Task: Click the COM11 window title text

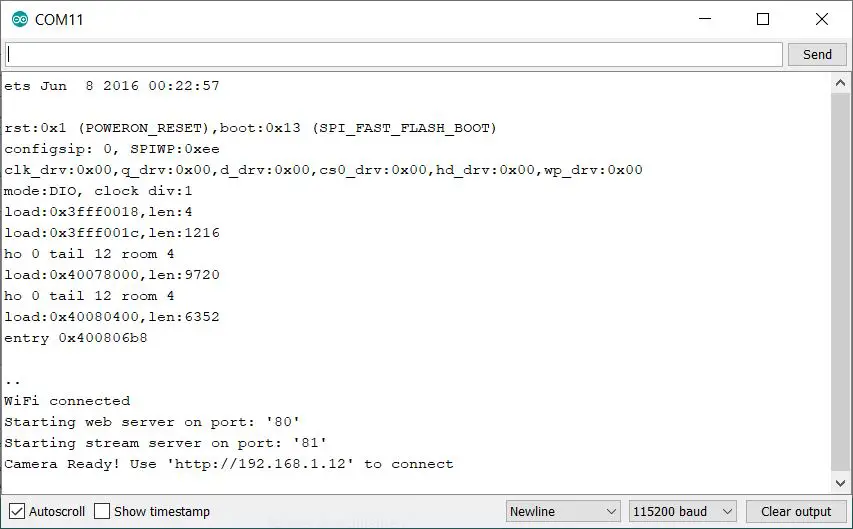Action: pos(59,20)
